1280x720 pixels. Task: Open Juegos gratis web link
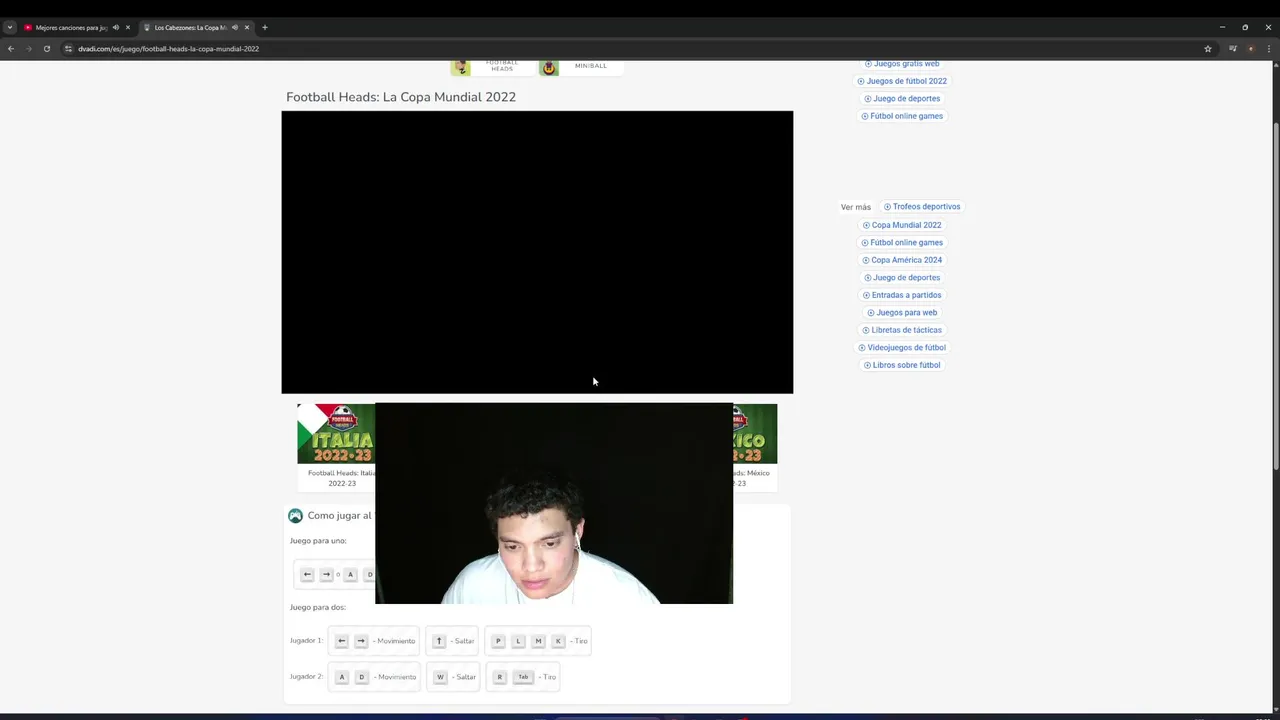[902, 64]
